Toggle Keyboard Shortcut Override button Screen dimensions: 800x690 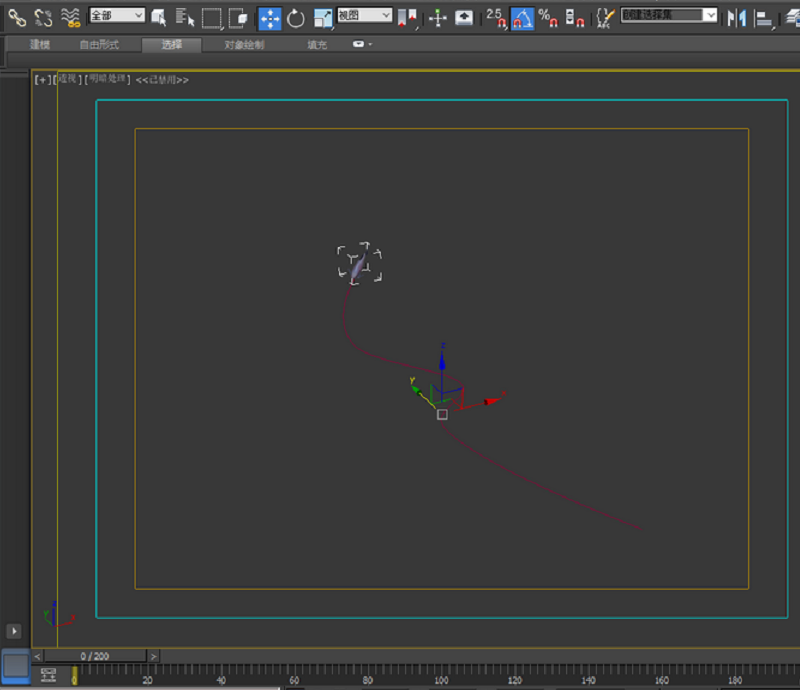point(464,18)
